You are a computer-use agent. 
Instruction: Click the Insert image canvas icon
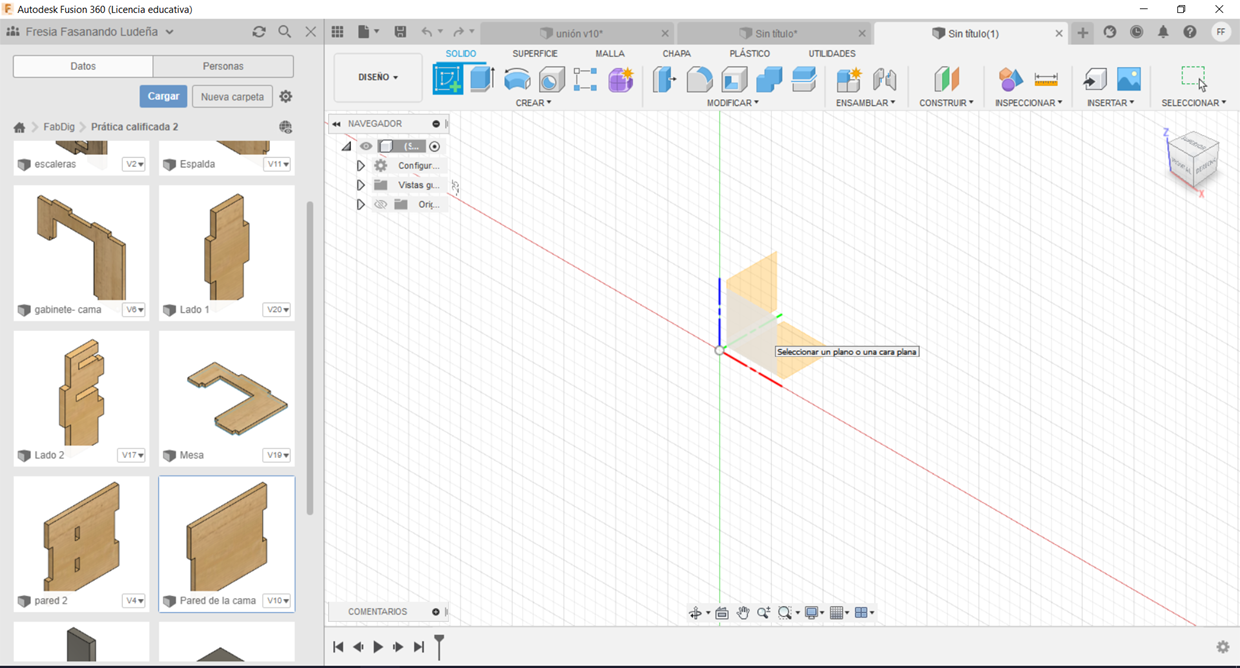(x=1128, y=79)
